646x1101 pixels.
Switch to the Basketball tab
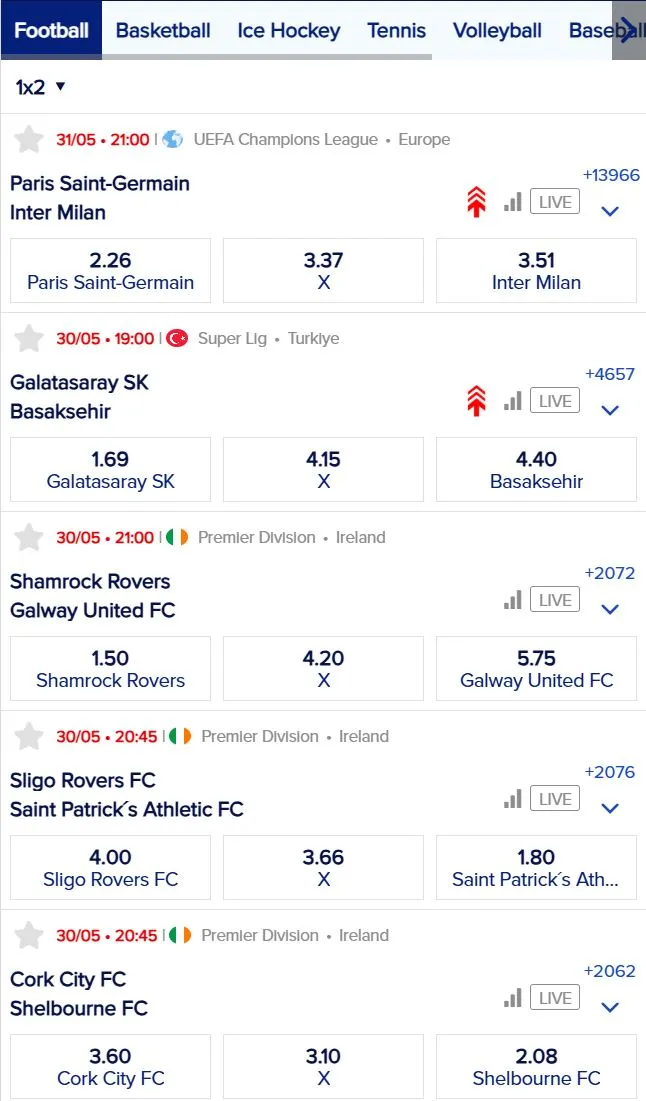click(x=163, y=30)
